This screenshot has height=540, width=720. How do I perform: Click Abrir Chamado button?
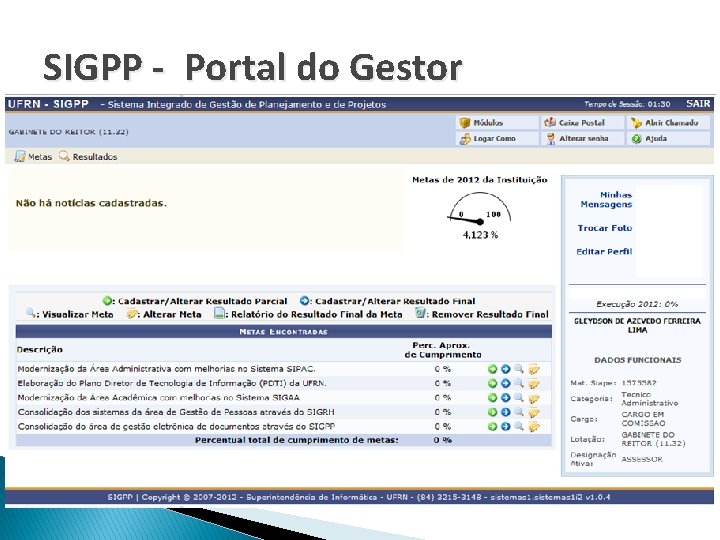(x=669, y=123)
